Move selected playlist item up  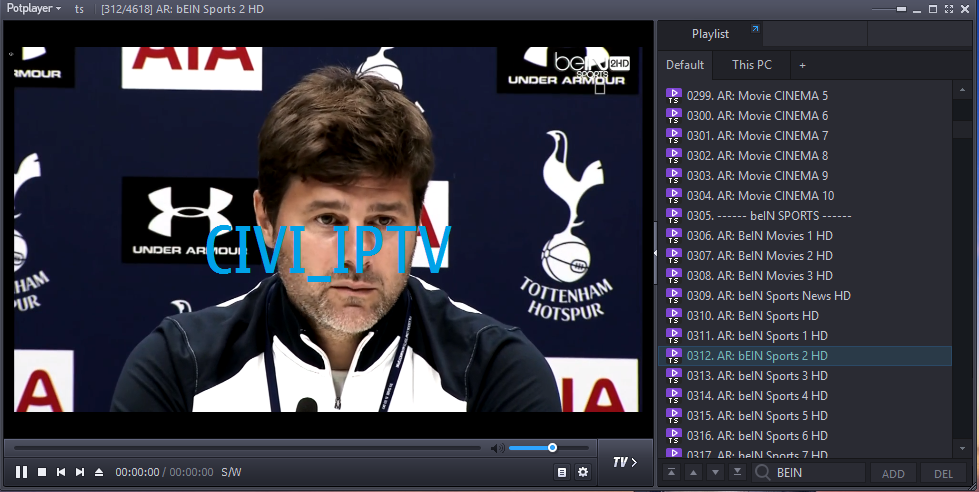pos(693,473)
